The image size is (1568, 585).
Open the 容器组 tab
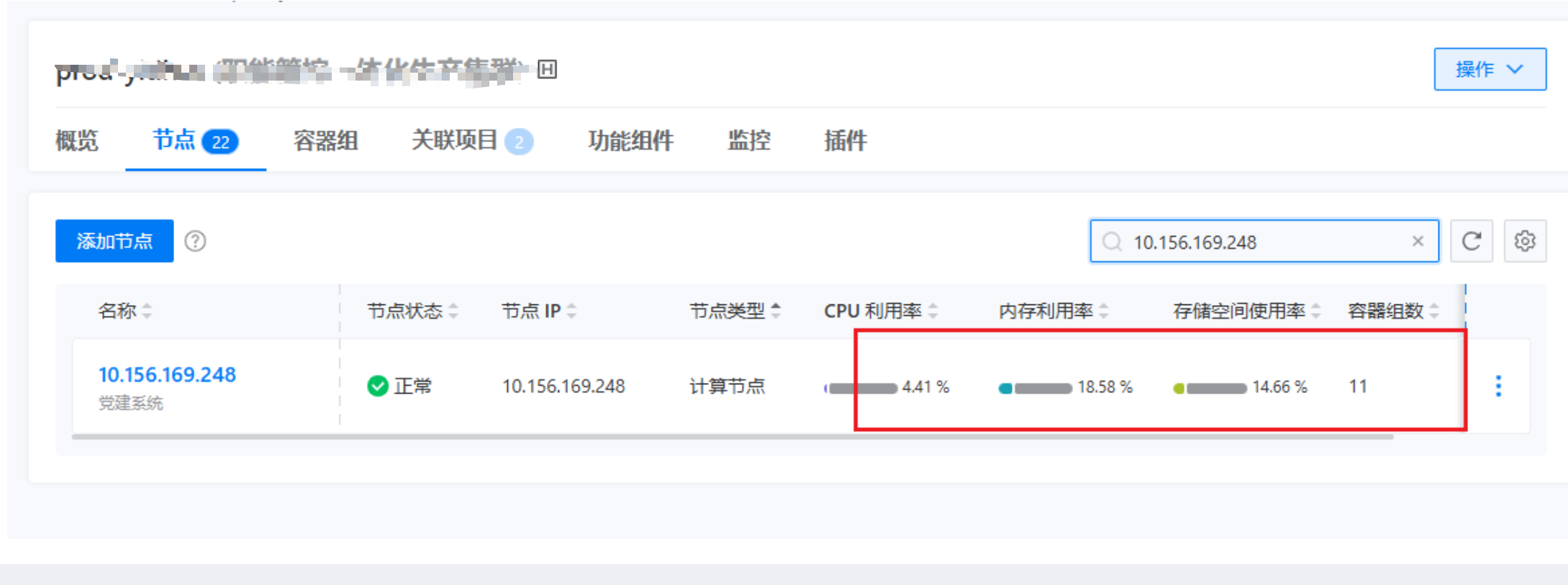(325, 140)
